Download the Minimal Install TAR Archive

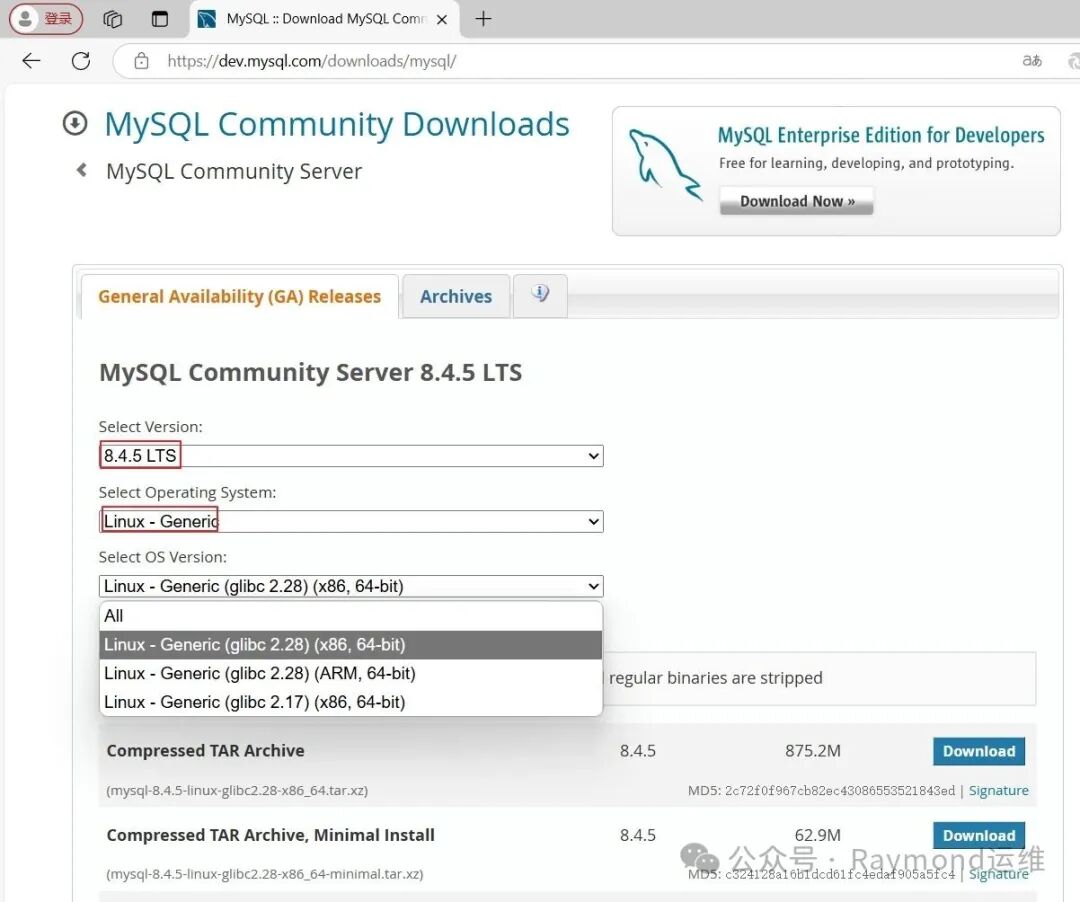pyautogui.click(x=979, y=835)
